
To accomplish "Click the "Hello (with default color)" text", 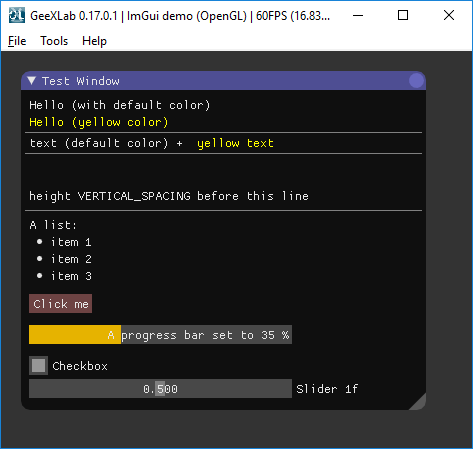I will click(120, 105).
